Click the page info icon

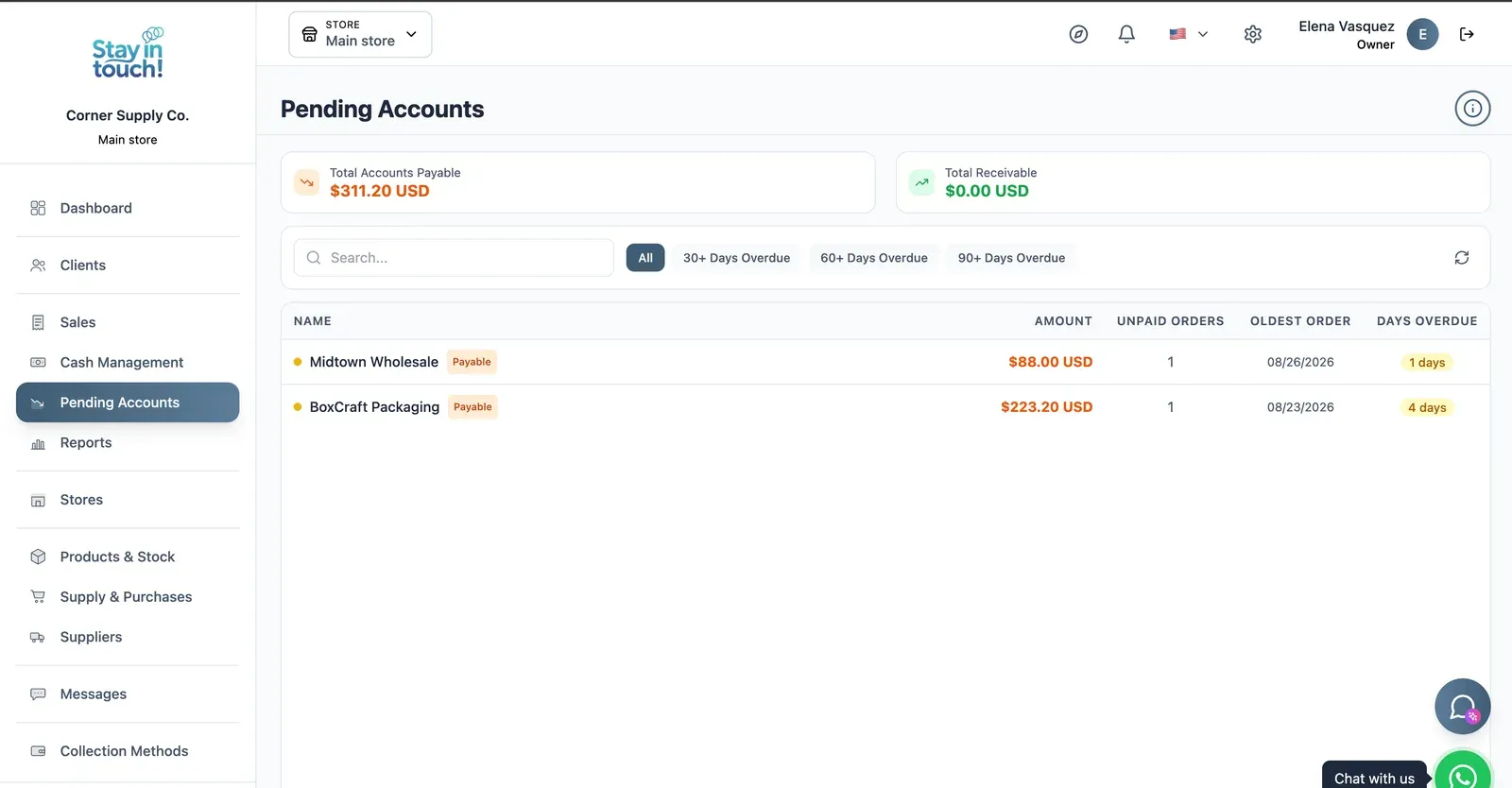pos(1472,109)
